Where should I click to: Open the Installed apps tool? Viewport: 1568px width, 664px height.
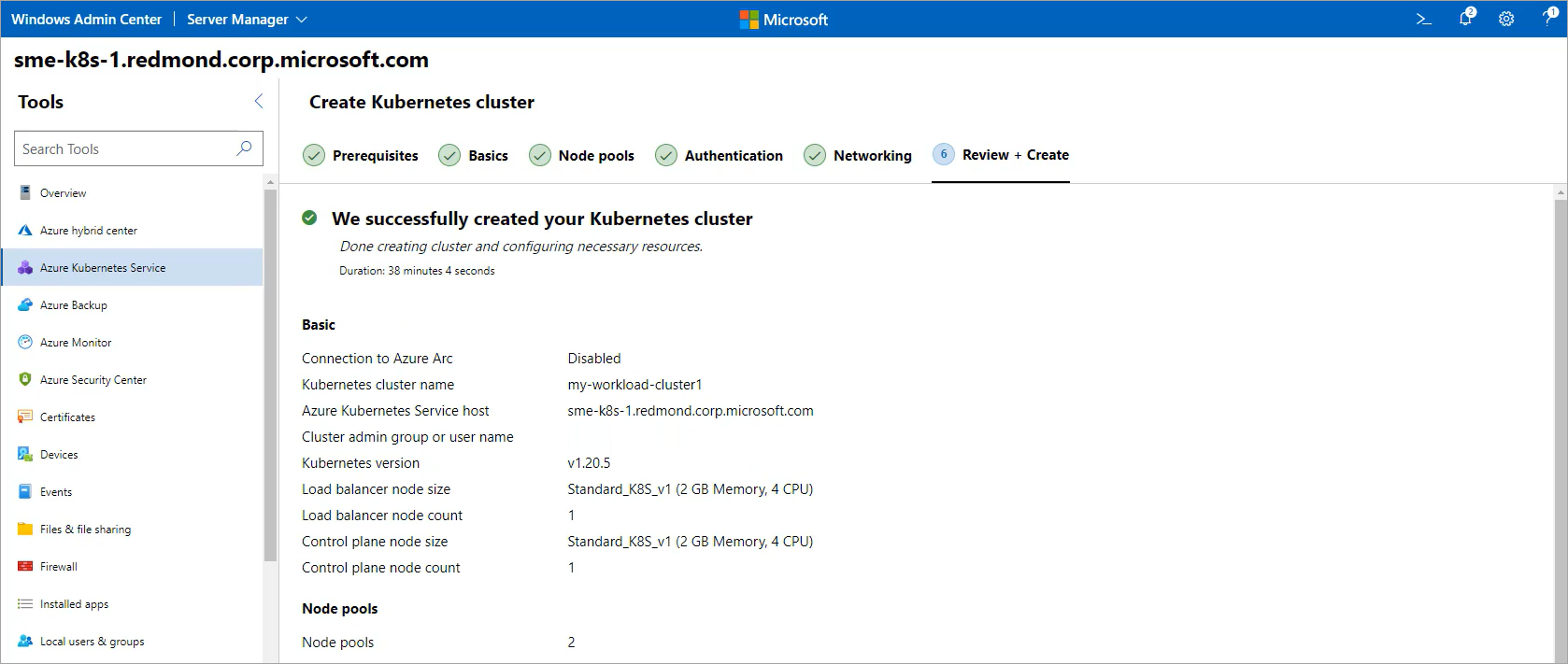click(x=133, y=603)
